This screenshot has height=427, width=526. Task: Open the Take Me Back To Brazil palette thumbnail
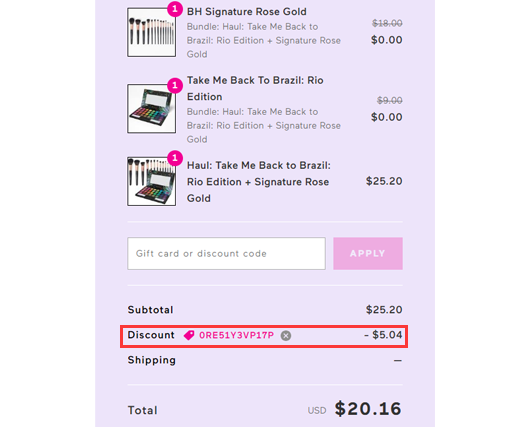152,109
